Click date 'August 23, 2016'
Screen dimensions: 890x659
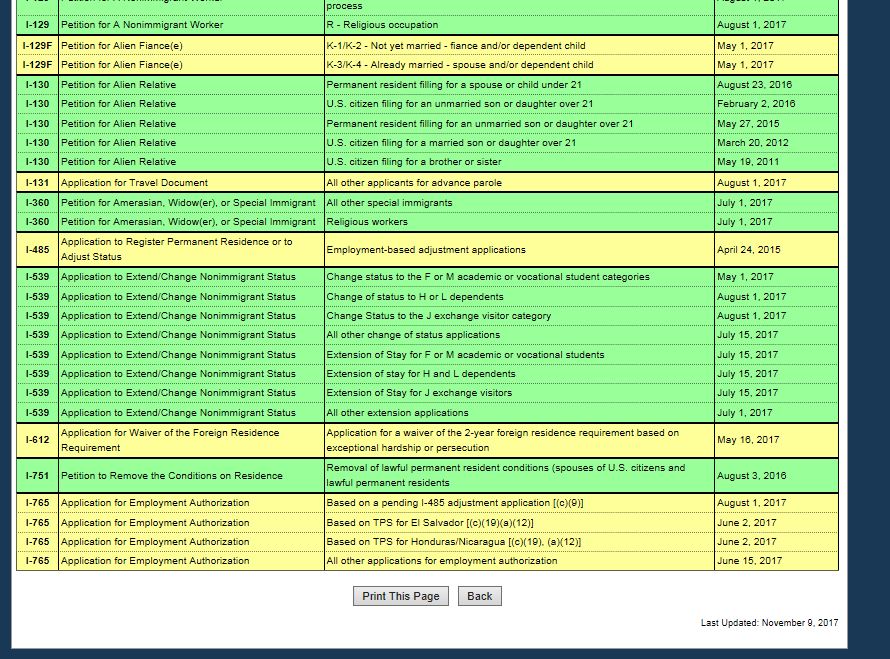coord(754,85)
